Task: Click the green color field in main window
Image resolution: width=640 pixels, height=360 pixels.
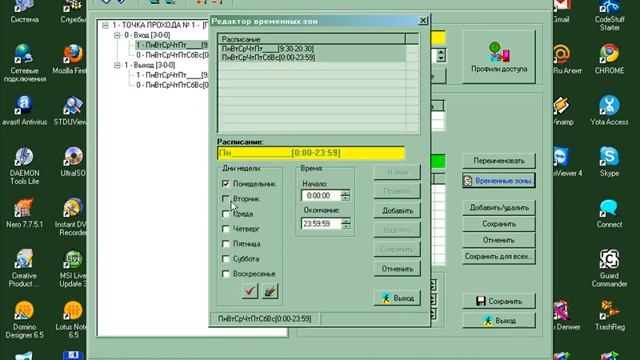Action: [x=438, y=161]
